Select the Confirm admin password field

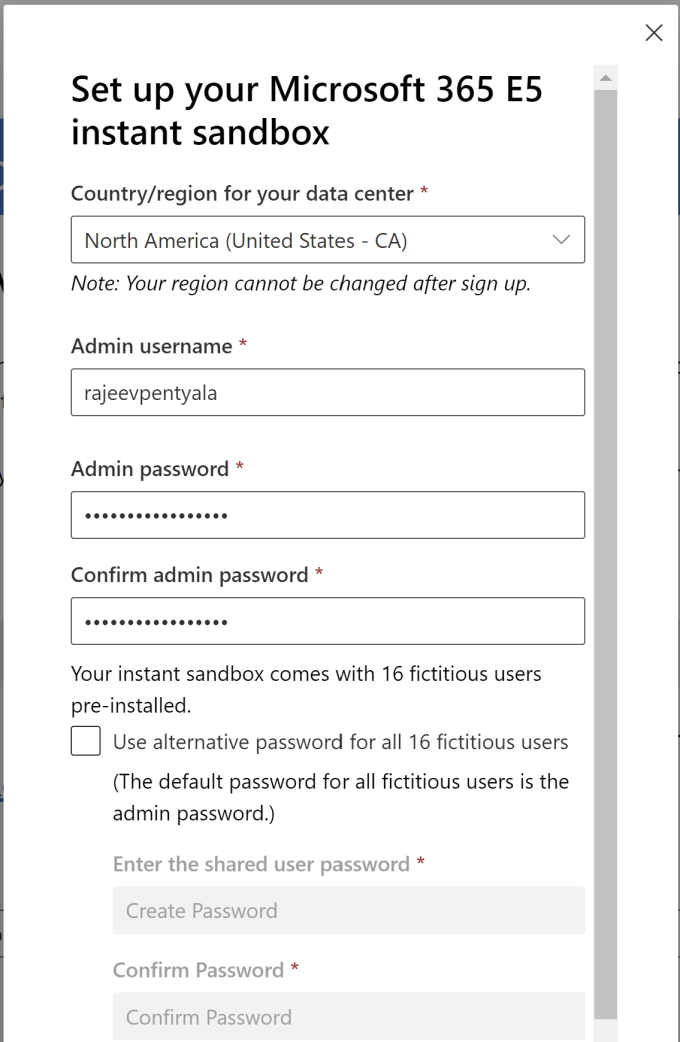pos(327,621)
